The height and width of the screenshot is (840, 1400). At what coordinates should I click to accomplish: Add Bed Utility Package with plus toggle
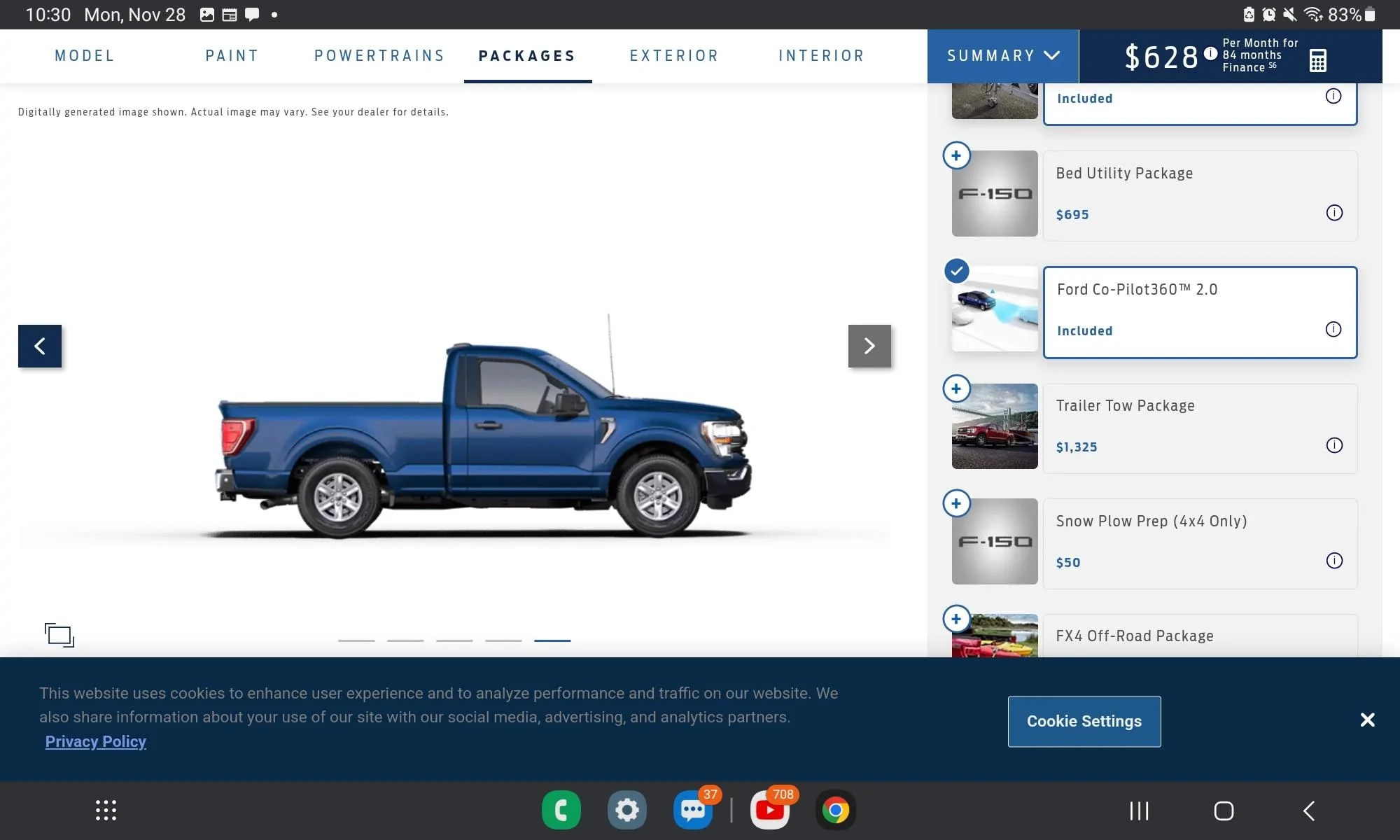(956, 155)
